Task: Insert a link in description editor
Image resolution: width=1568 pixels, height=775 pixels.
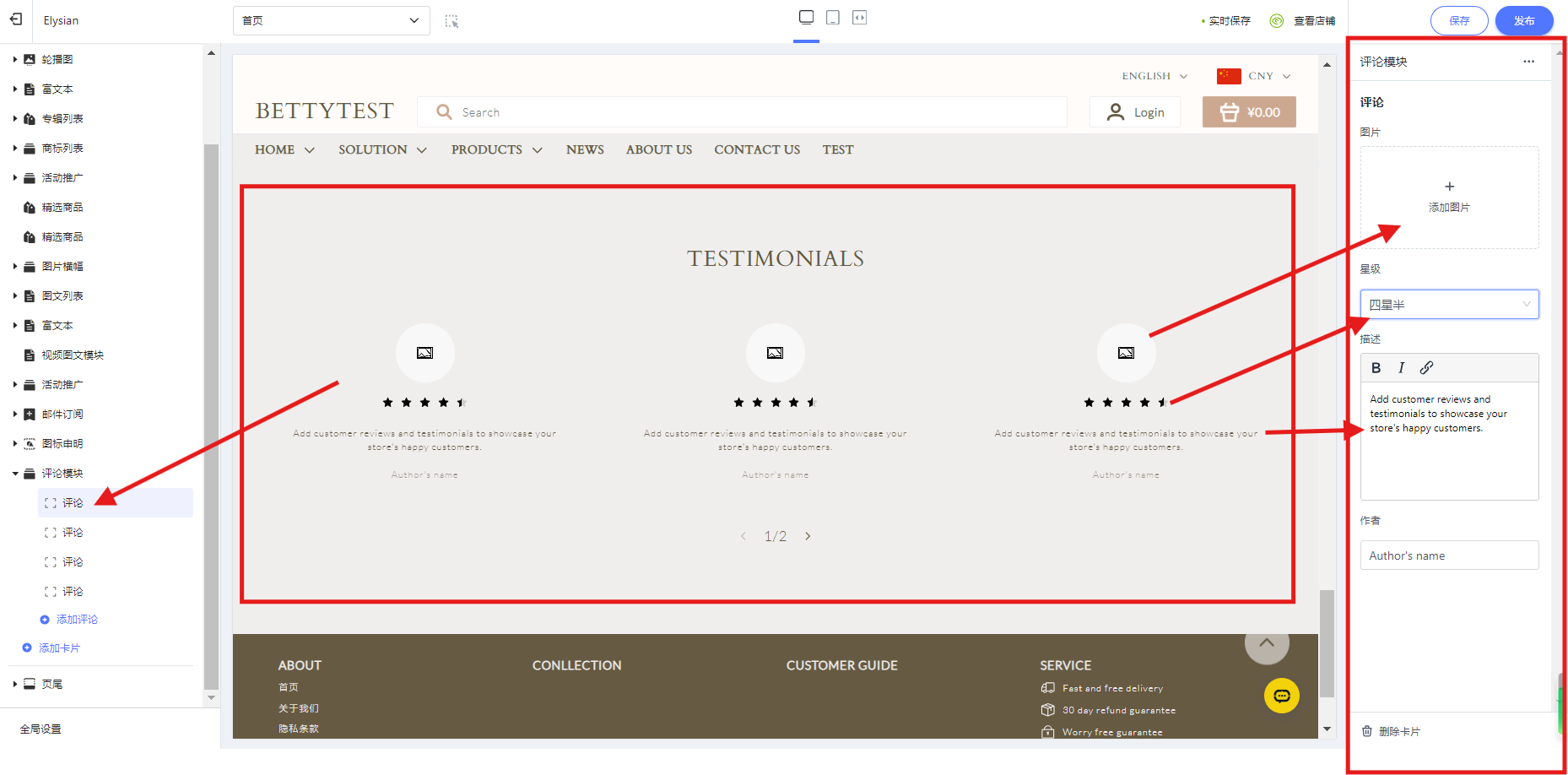Action: [1426, 368]
